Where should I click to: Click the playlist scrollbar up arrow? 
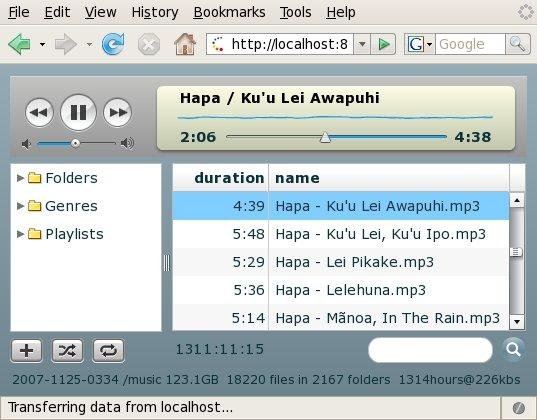point(517,200)
